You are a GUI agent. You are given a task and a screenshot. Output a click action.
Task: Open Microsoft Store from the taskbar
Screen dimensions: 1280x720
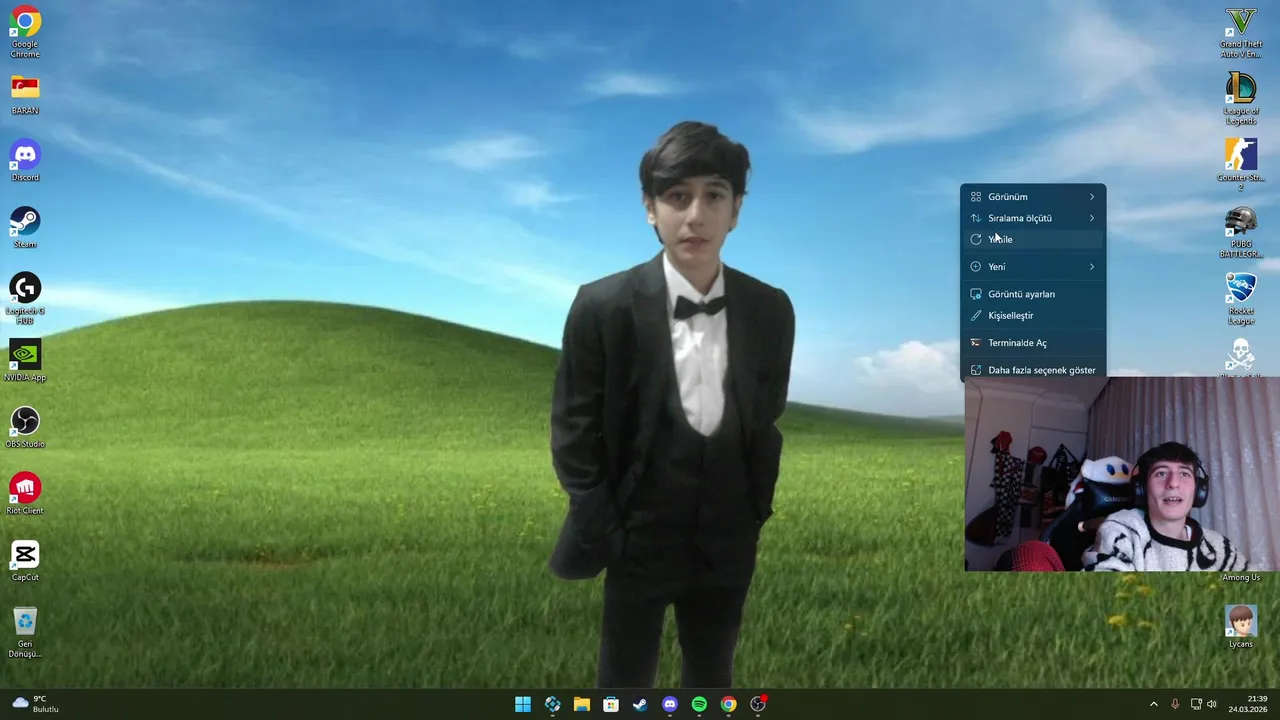point(611,704)
